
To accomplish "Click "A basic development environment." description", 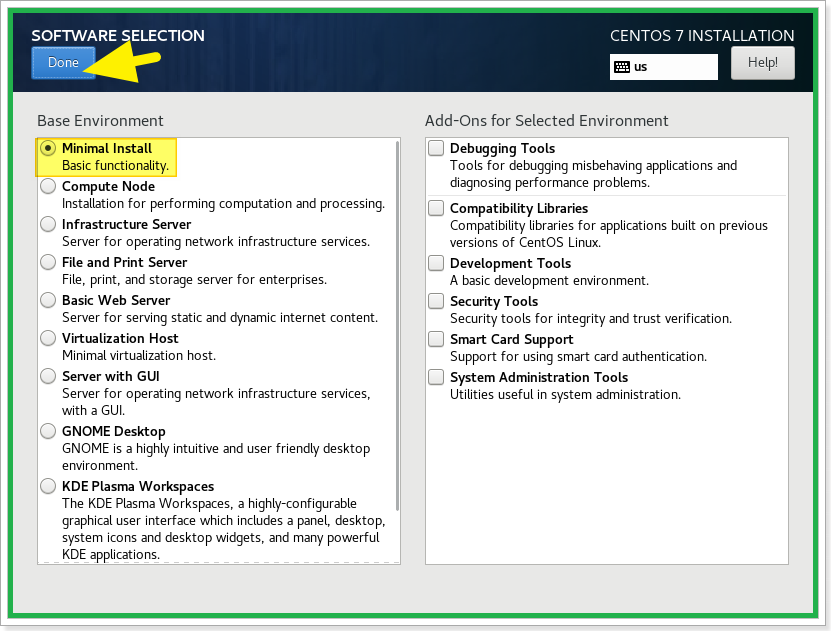I will [549, 281].
